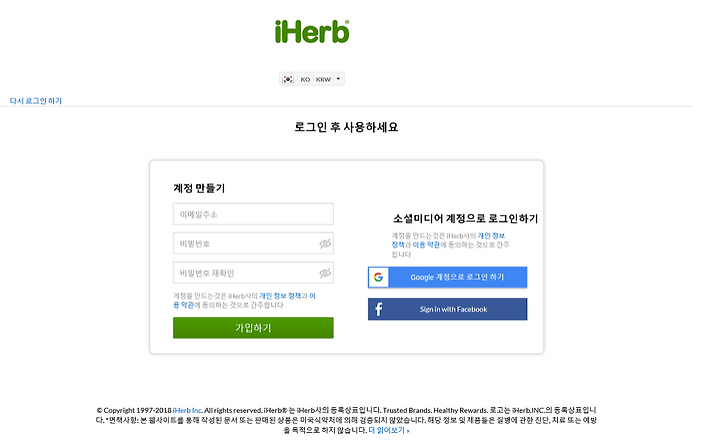Focus the 비밀번호 재확인 input field

click(x=253, y=273)
